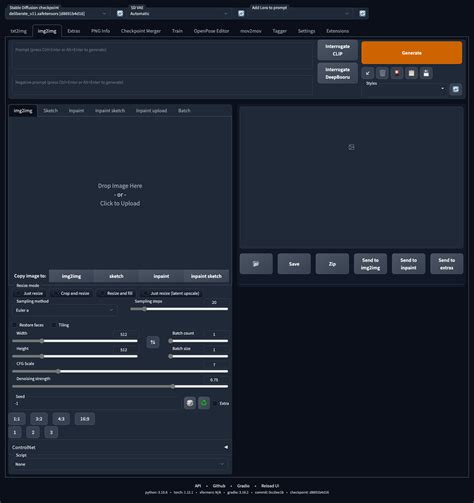Click the dice icon for random seed

click(x=190, y=403)
